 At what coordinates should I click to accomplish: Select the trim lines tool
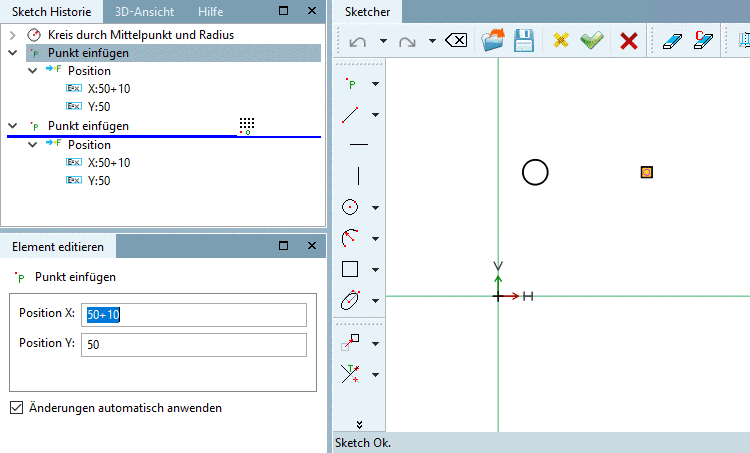tap(350, 374)
